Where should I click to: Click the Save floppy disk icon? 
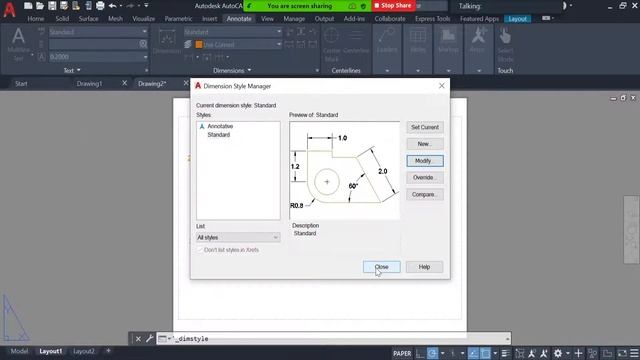point(52,6)
